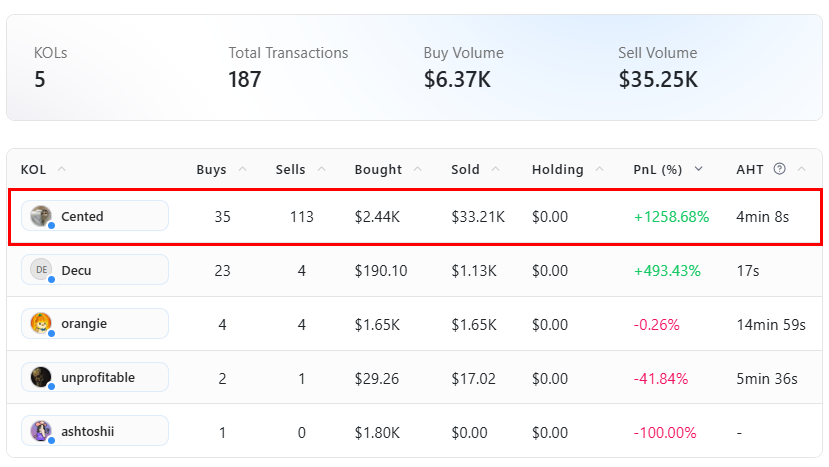Click the Decu DE avatar icon

(x=41, y=270)
